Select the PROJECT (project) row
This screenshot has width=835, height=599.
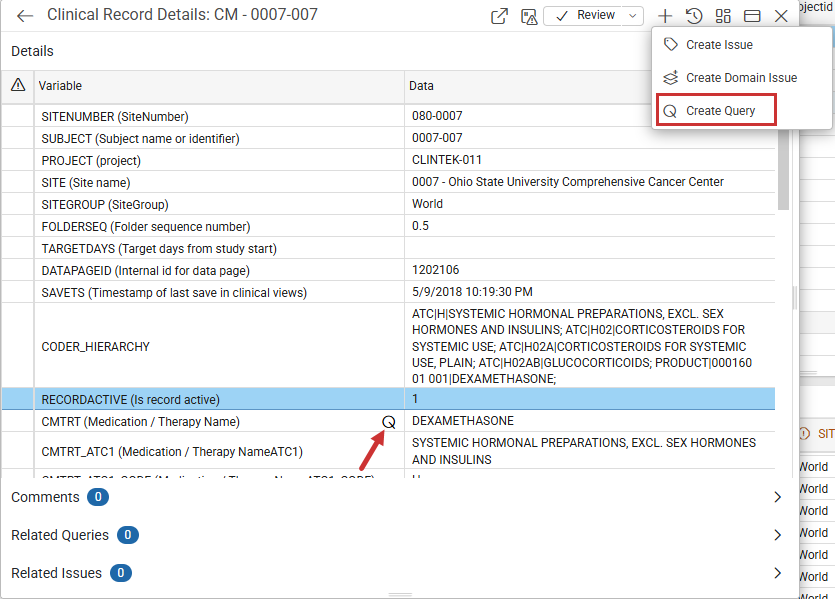click(388, 160)
